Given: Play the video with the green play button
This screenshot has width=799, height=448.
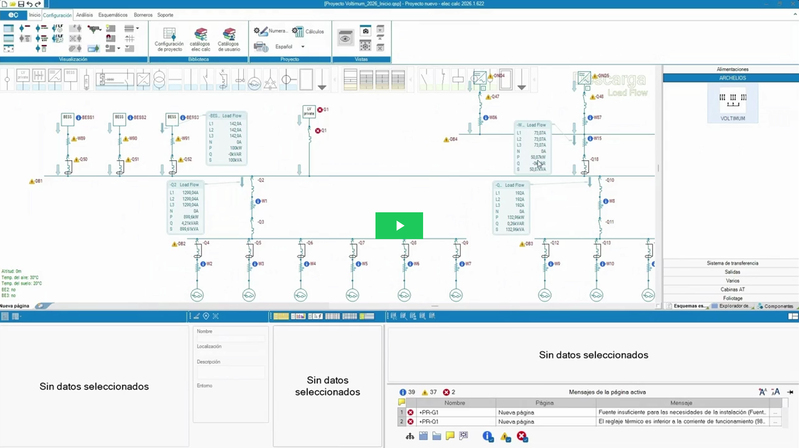Looking at the screenshot, I should [399, 225].
